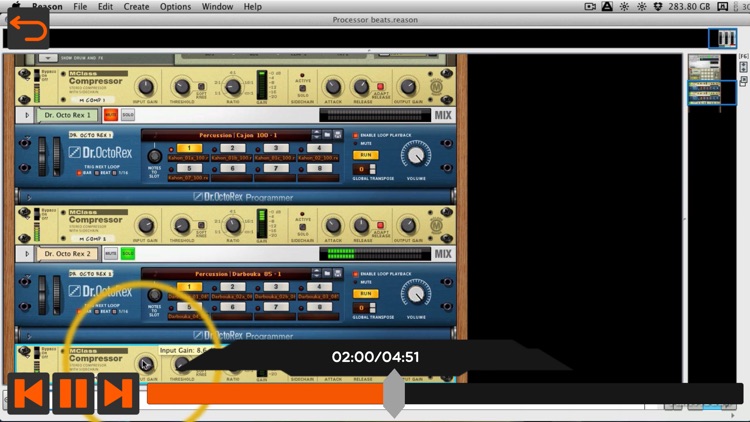Expand the Programmer panel below Darbouka device
This screenshot has width=750, height=422.
click(x=29, y=336)
